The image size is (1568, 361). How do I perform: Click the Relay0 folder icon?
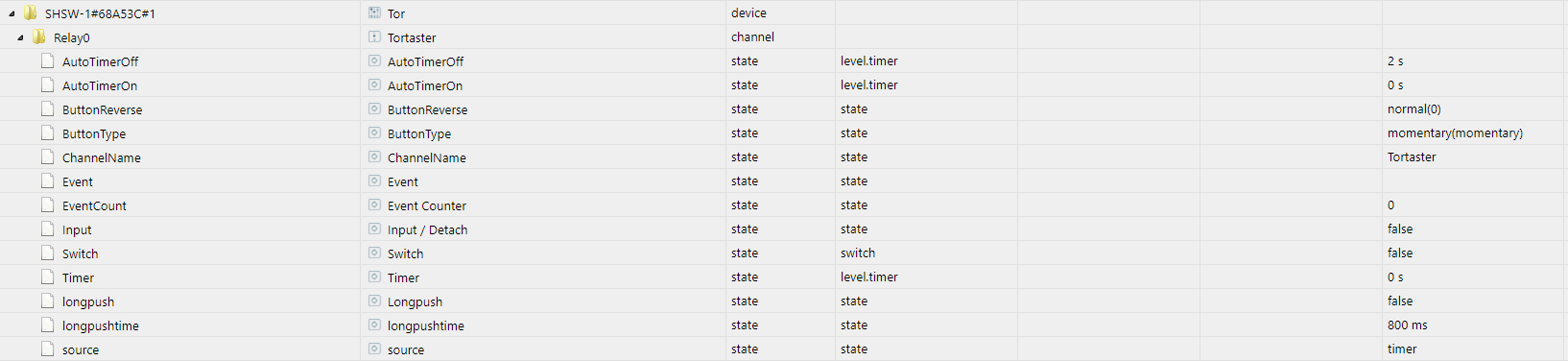click(39, 37)
